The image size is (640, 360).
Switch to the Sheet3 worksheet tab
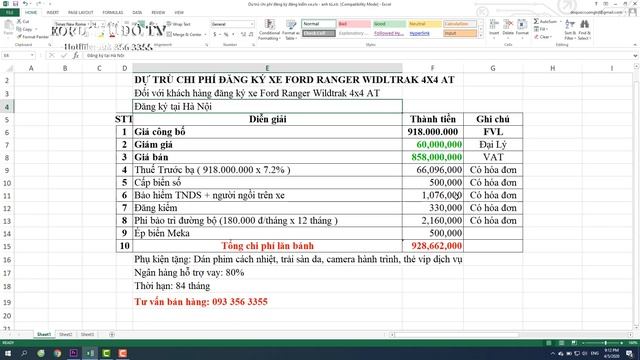click(87, 334)
